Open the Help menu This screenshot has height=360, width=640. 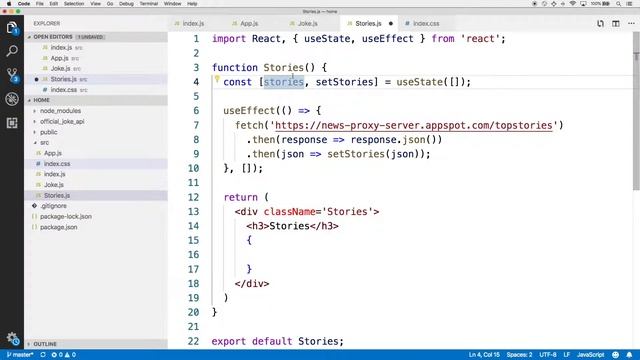[x=192, y=4]
